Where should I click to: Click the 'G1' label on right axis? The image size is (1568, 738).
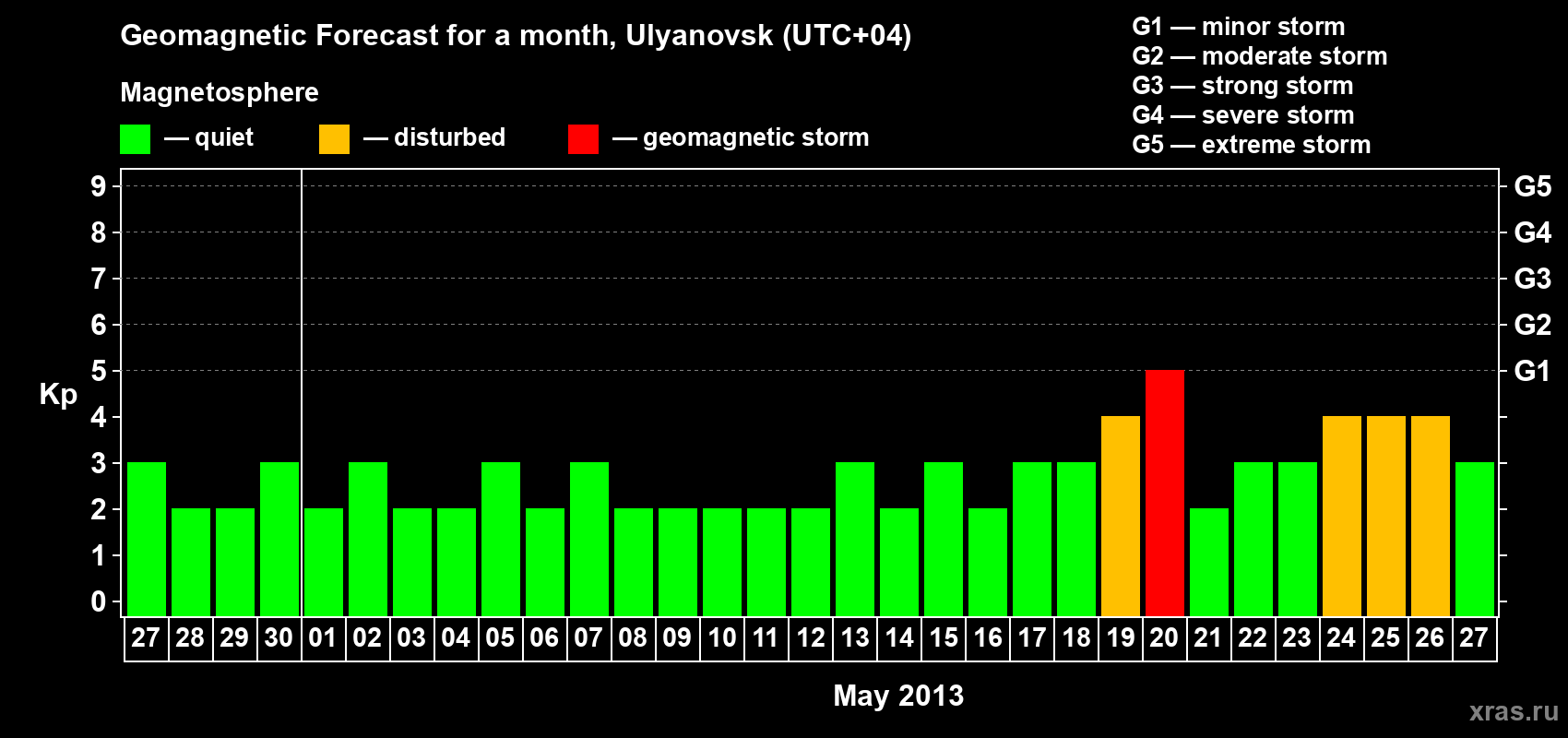click(1533, 371)
